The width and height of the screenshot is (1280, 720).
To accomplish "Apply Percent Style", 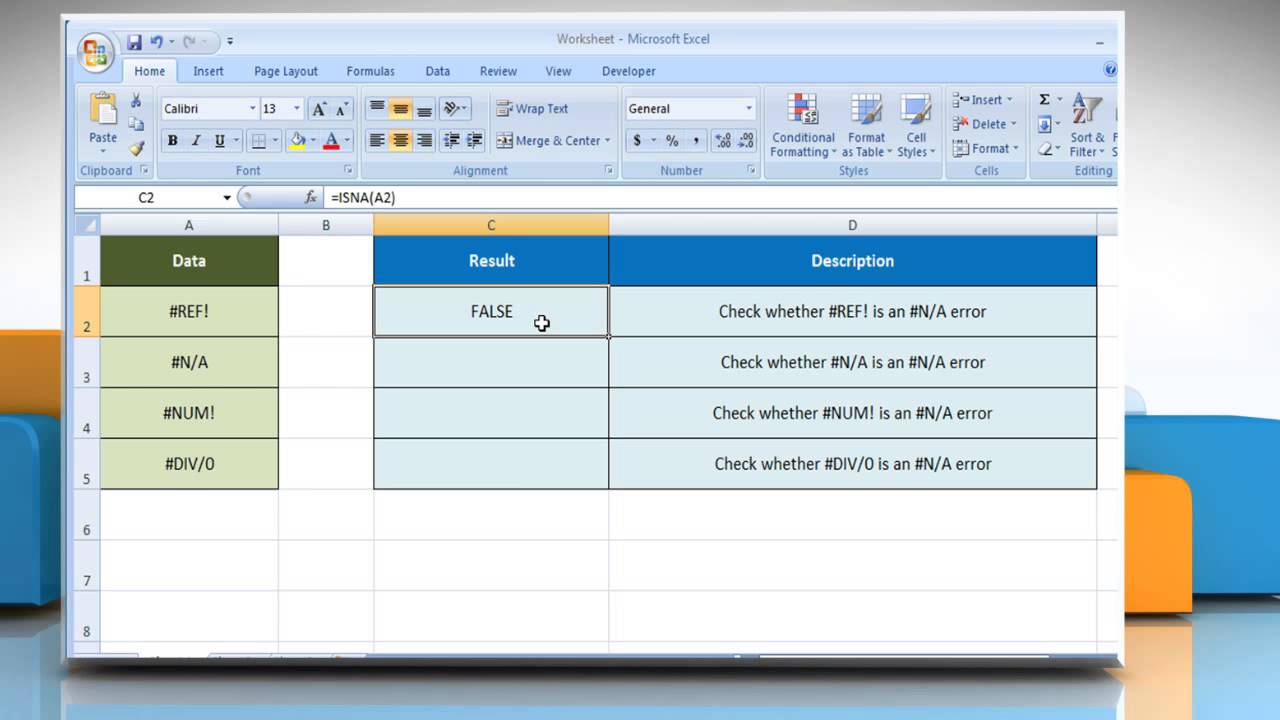I will (672, 141).
